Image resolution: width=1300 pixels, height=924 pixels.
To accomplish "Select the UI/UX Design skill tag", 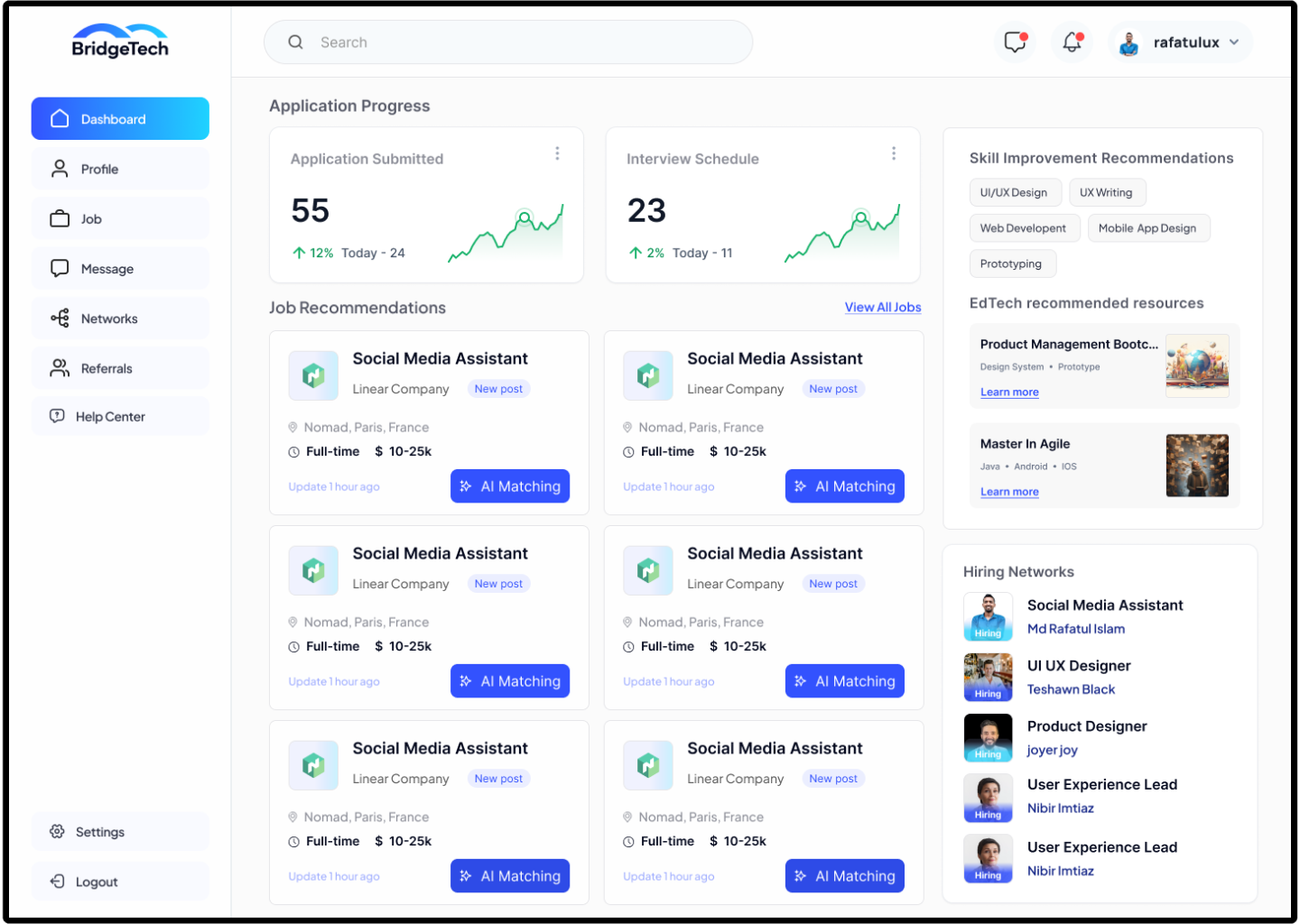I will coord(1015,192).
